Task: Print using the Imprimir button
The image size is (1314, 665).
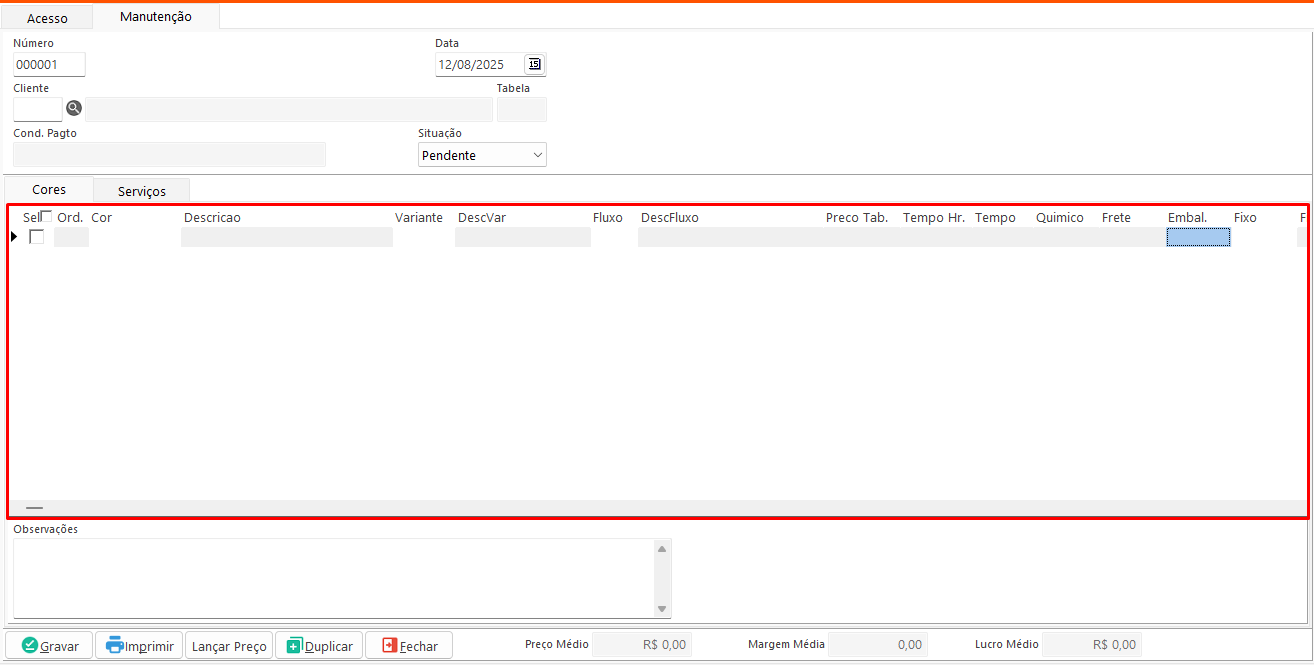Action: pos(140,646)
